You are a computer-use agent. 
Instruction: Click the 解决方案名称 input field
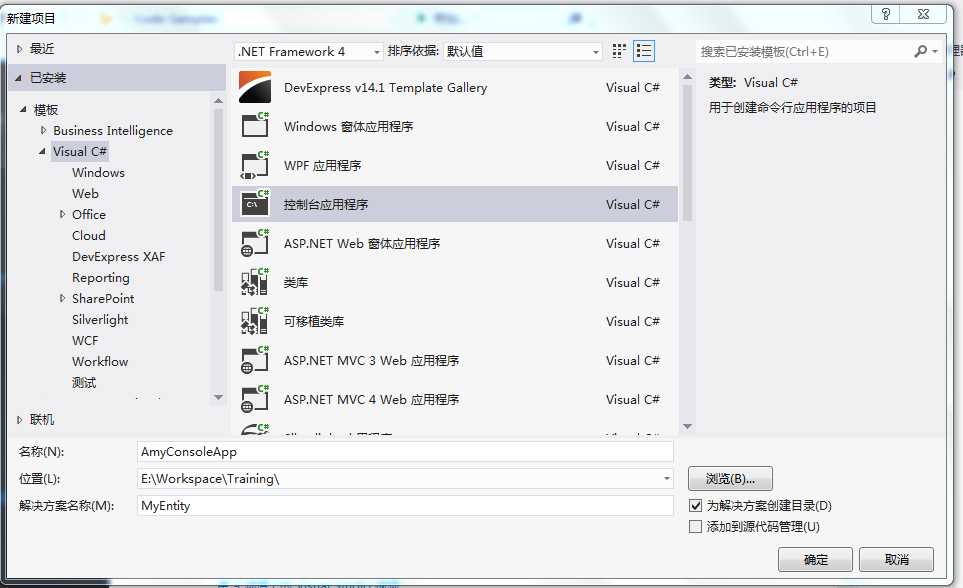click(405, 506)
